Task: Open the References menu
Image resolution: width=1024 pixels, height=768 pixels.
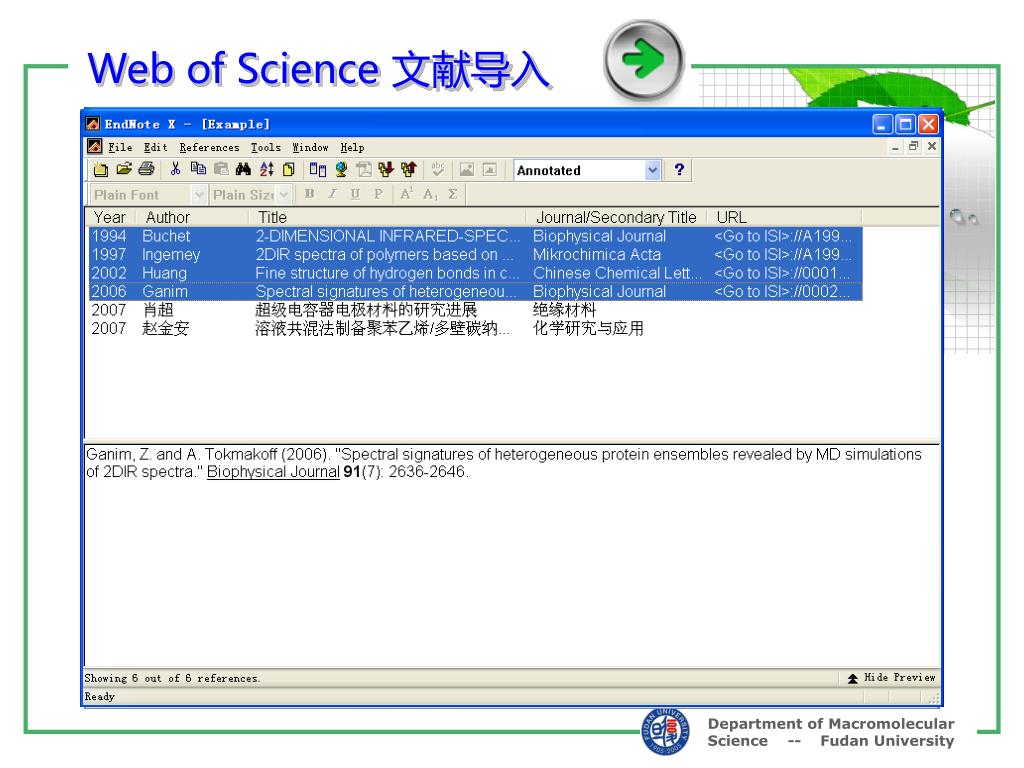Action: pyautogui.click(x=209, y=148)
